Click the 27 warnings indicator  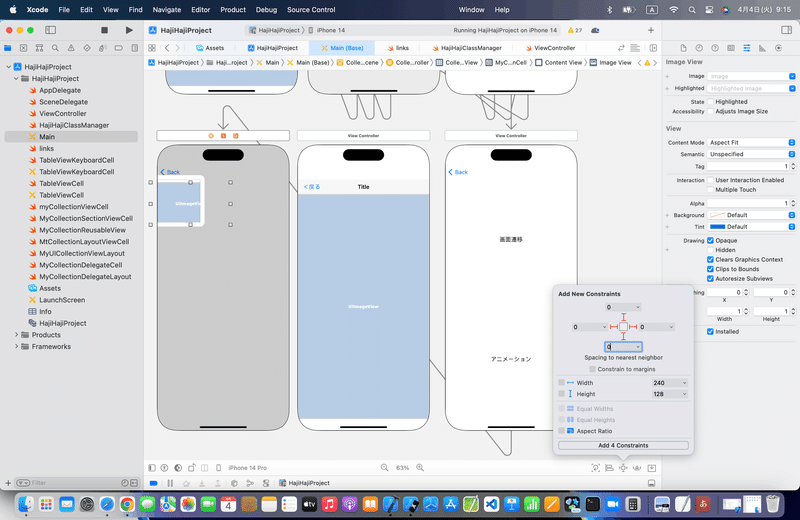click(x=575, y=30)
